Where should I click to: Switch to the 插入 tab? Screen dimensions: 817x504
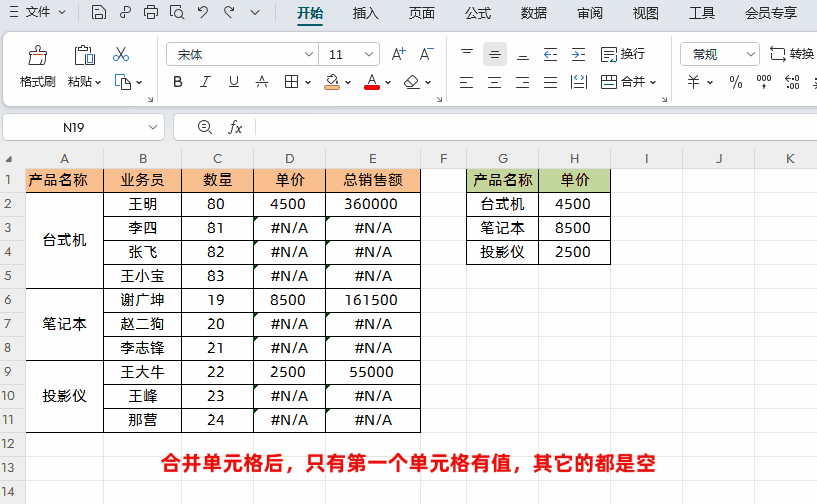(x=366, y=13)
